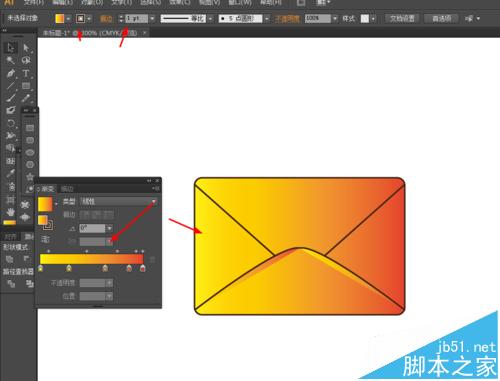
Task: Click the Document Setup button
Action: [x=402, y=18]
